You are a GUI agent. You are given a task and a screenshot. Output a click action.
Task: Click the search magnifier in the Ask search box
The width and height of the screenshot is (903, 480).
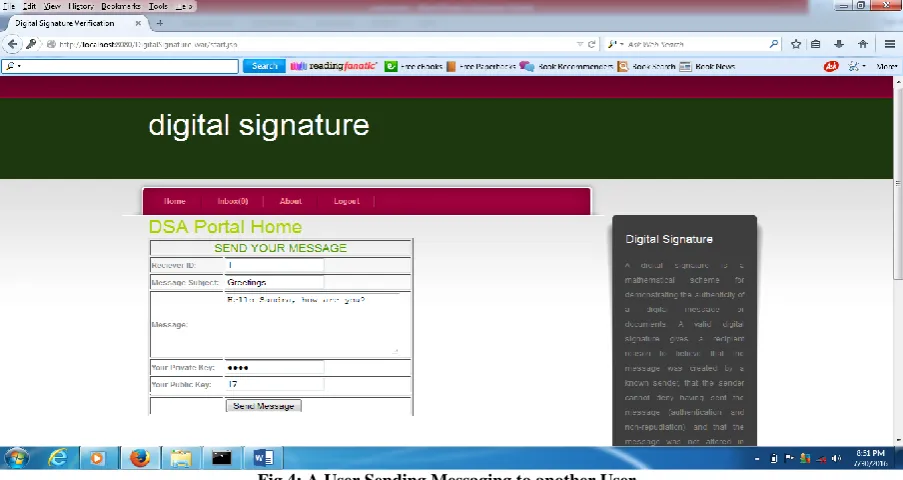[x=773, y=44]
